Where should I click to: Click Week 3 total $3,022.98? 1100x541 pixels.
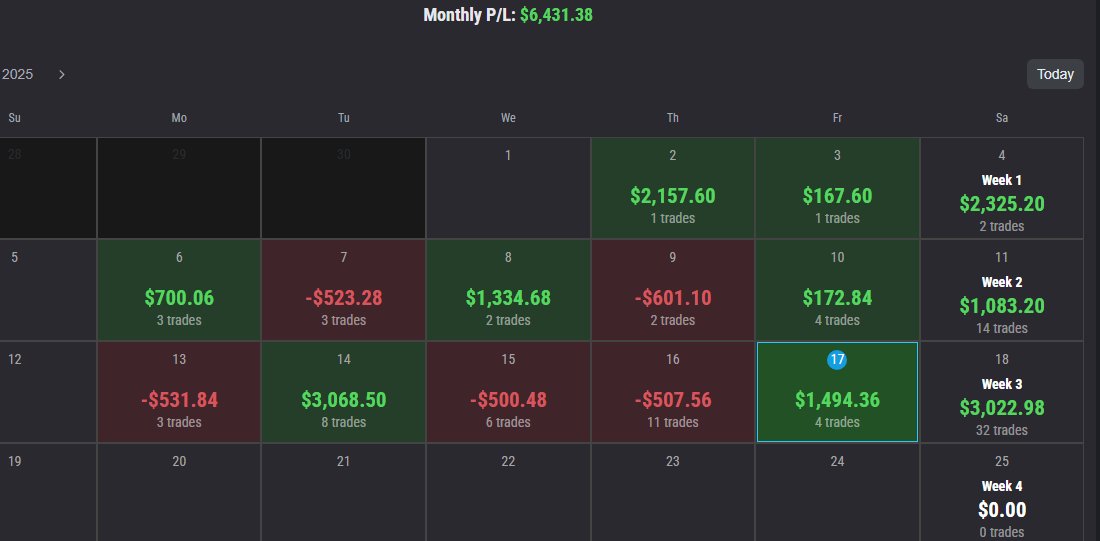point(1002,408)
